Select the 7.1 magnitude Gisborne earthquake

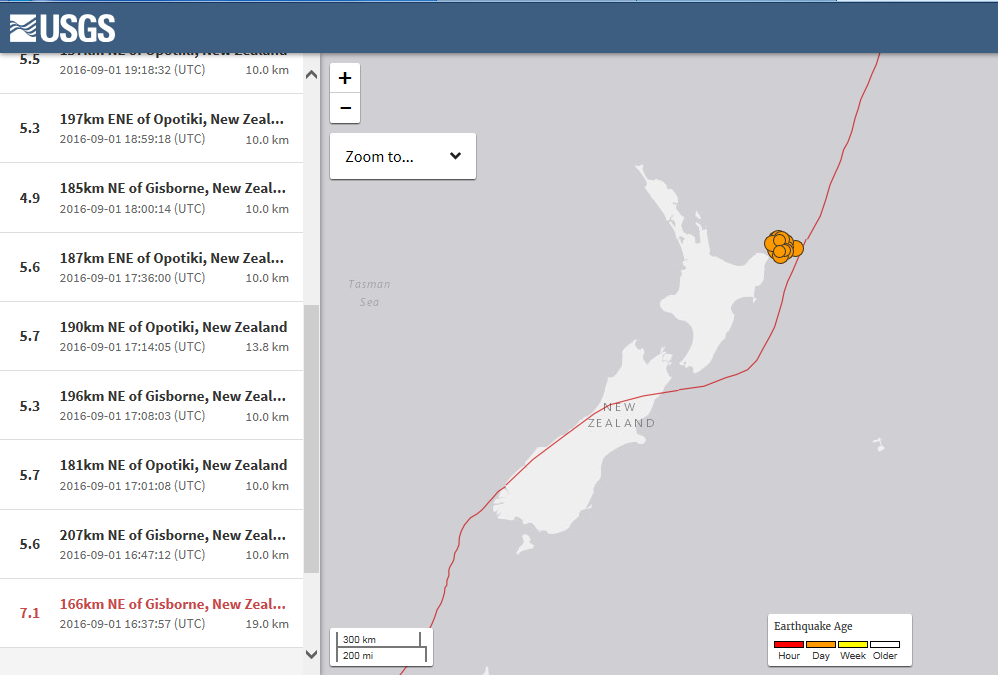150,613
